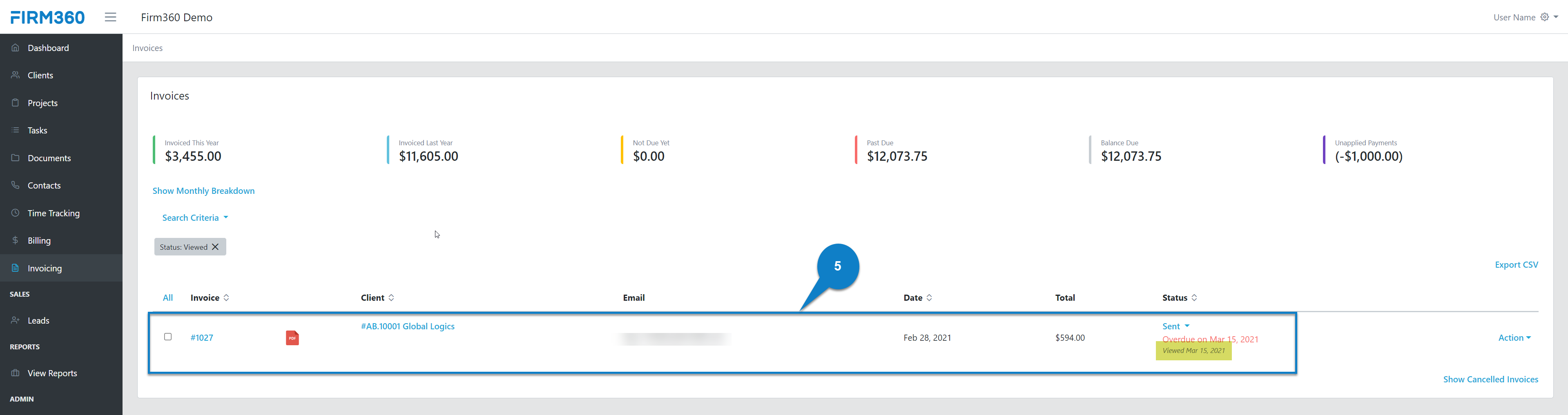This screenshot has height=415, width=1568.
Task: Open the Action dropdown for the invoice
Action: click(x=1514, y=338)
